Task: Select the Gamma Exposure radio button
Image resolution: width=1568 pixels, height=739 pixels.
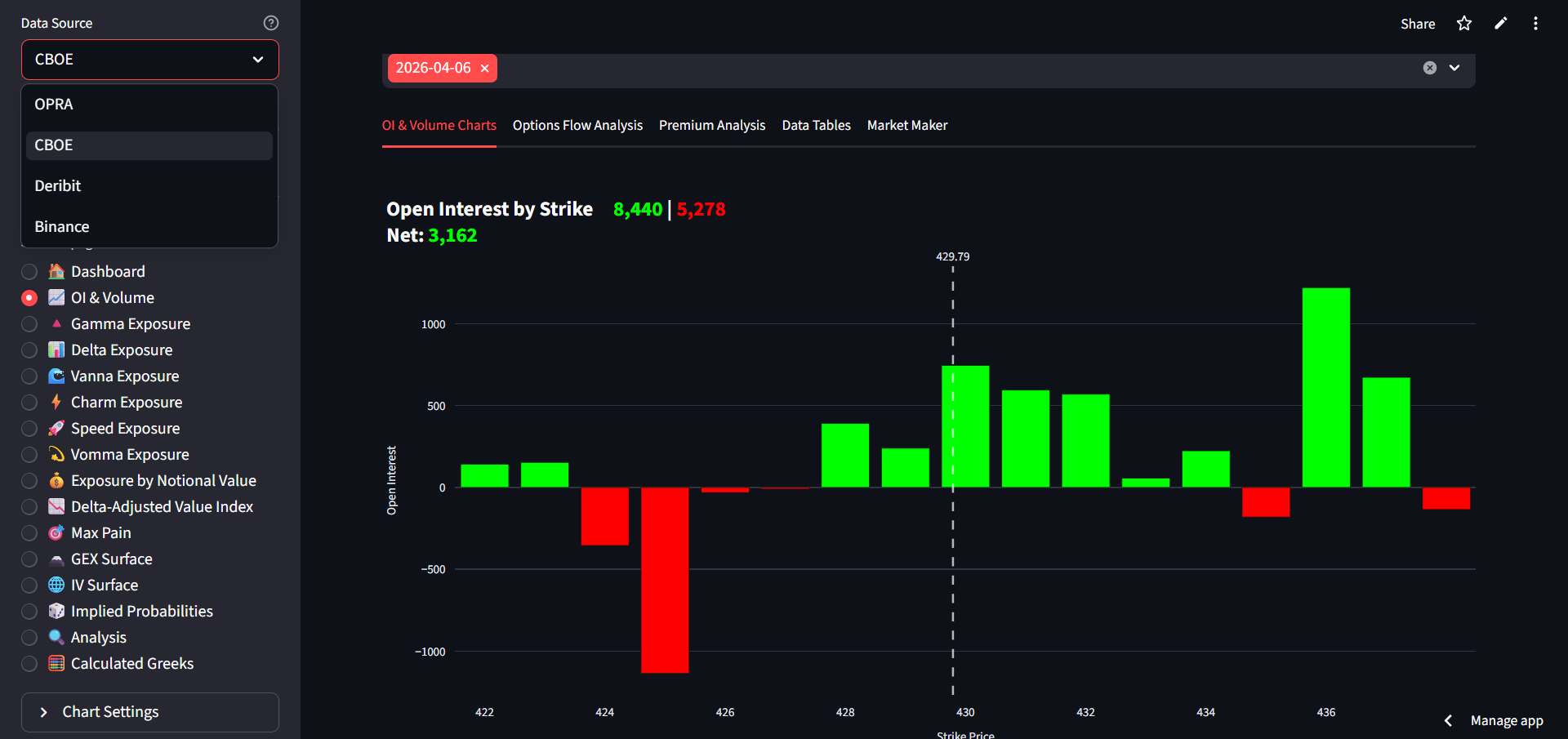Action: (29, 323)
